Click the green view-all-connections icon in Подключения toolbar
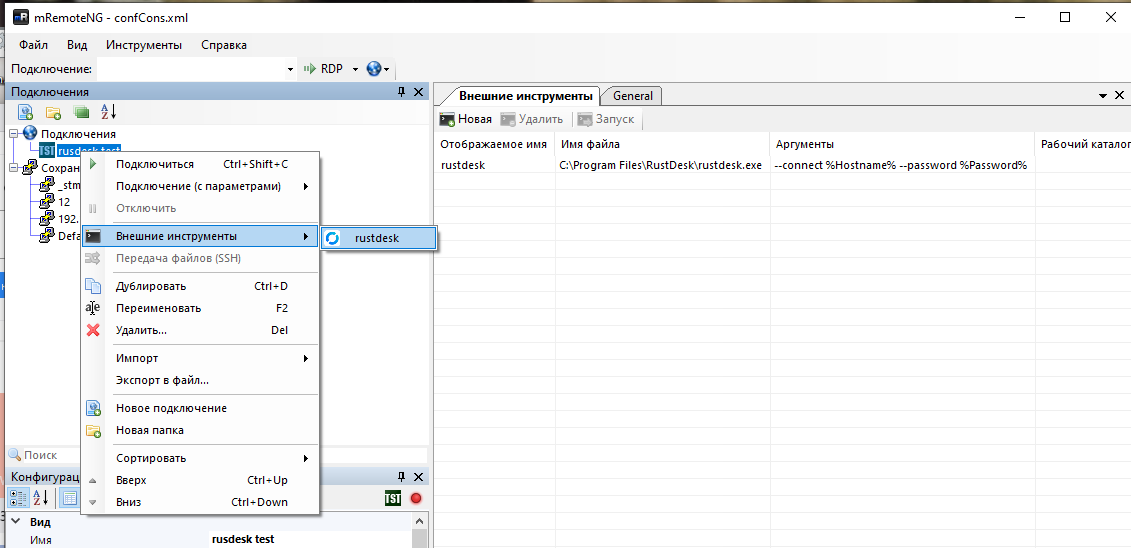 click(81, 112)
